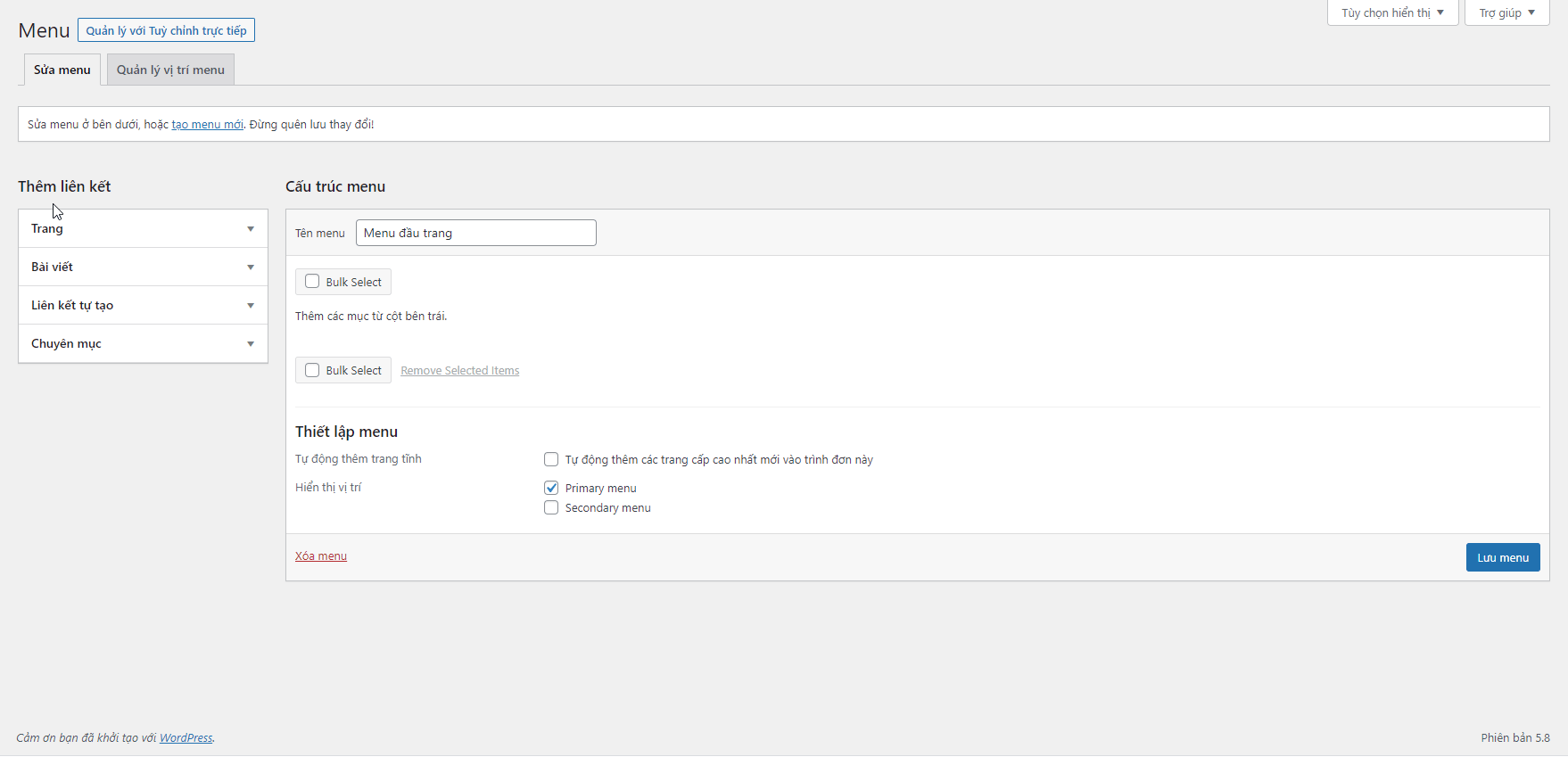This screenshot has height=757, width=1568.
Task: Uncheck the Primary menu location
Action: 551,488
